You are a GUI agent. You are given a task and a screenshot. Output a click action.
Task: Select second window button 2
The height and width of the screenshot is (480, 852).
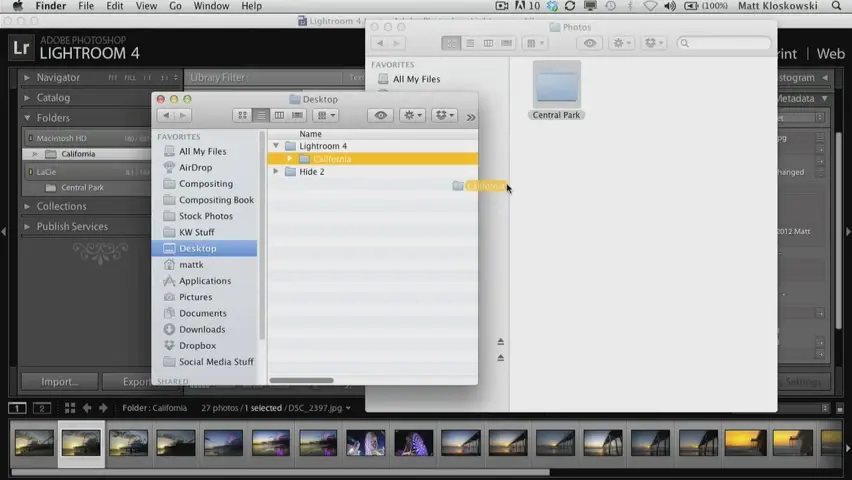42,408
